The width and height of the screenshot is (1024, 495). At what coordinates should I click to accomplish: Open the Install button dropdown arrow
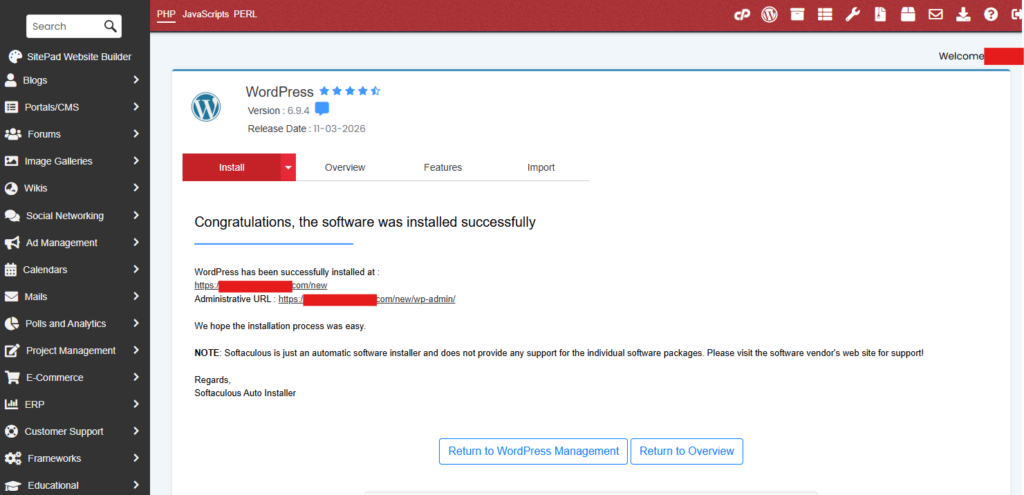tap(289, 167)
